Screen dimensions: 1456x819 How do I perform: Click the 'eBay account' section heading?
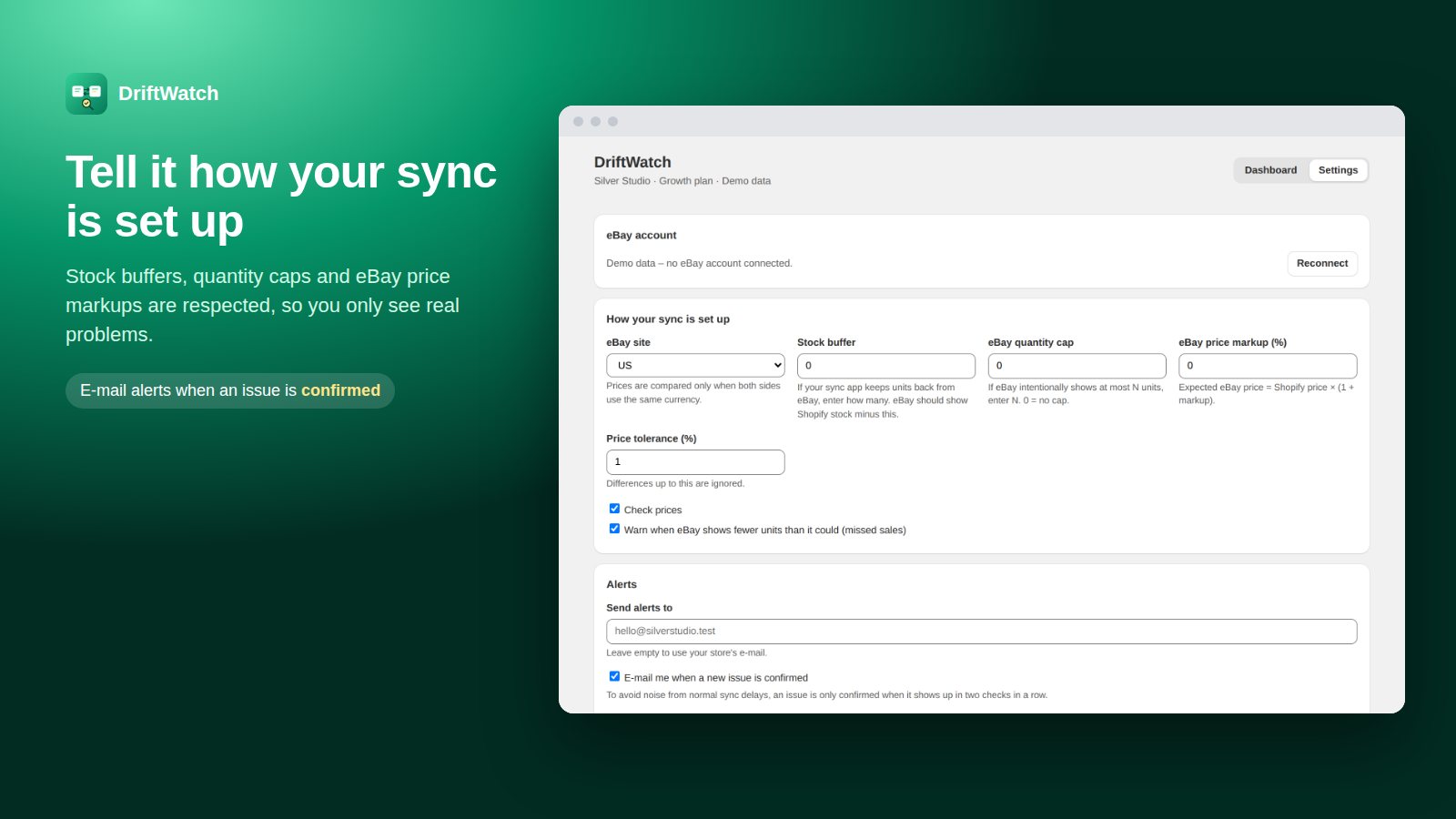click(x=642, y=235)
